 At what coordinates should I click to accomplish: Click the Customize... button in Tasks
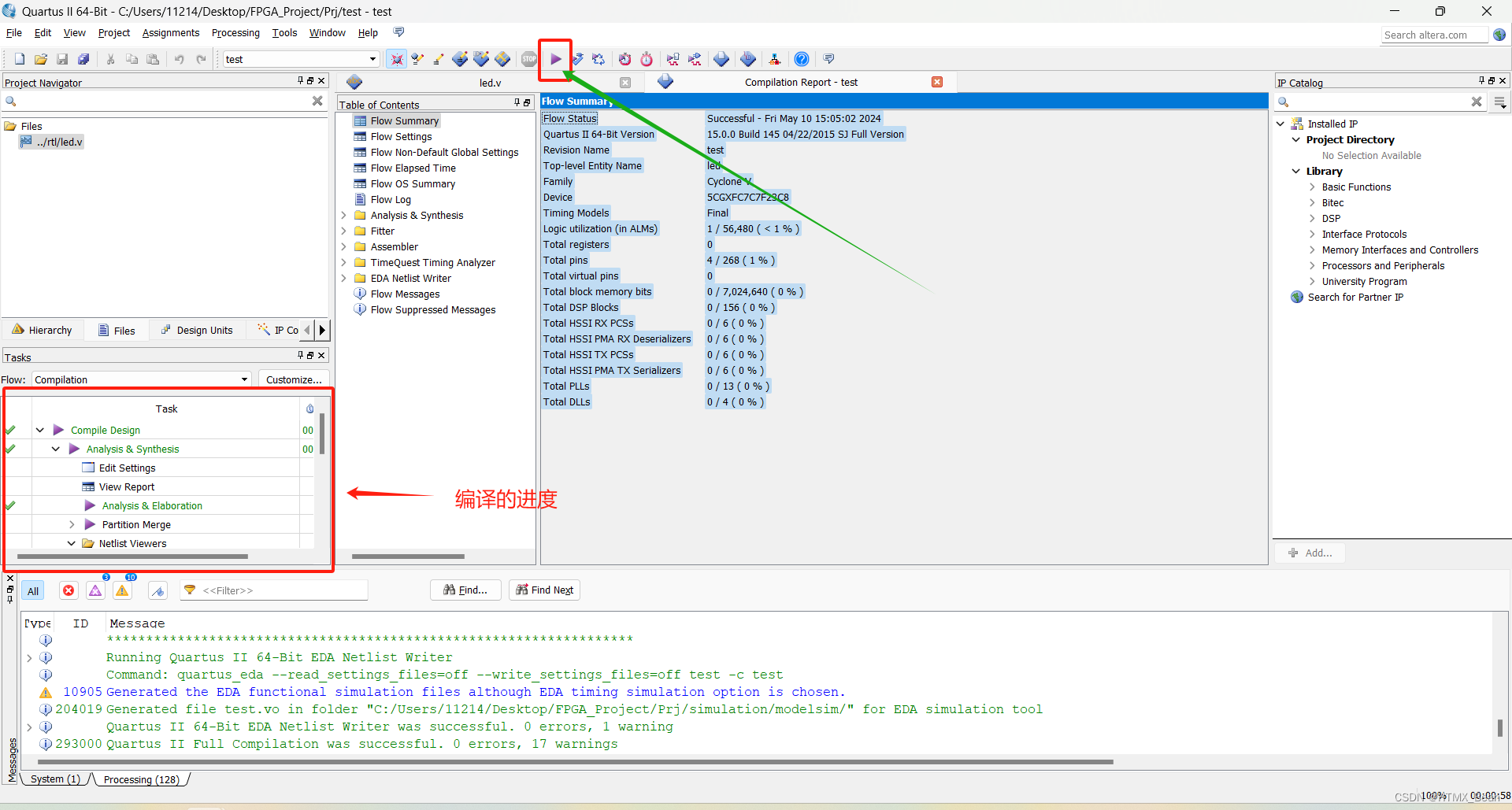294,379
